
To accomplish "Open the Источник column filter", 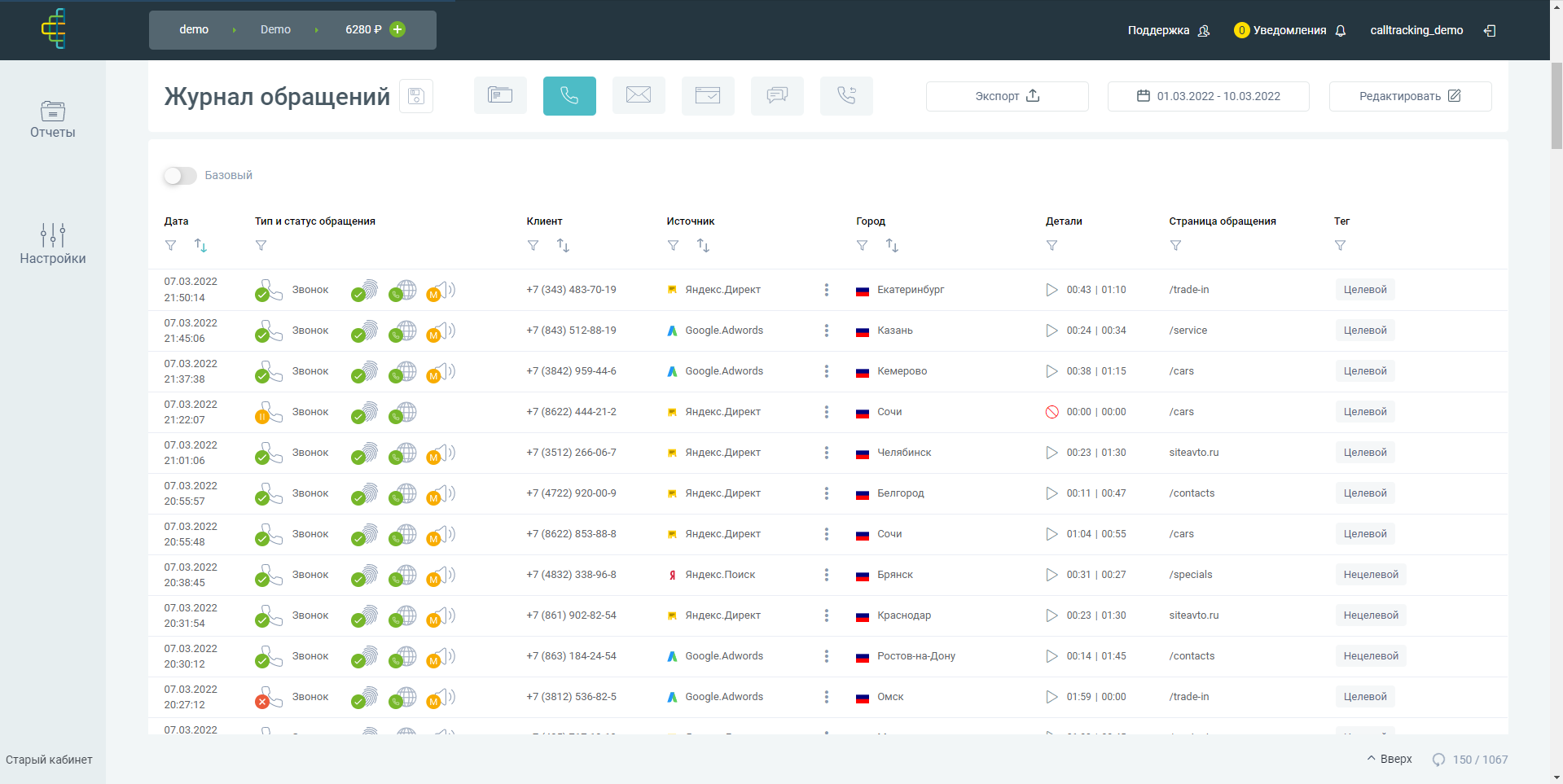I will [x=673, y=245].
